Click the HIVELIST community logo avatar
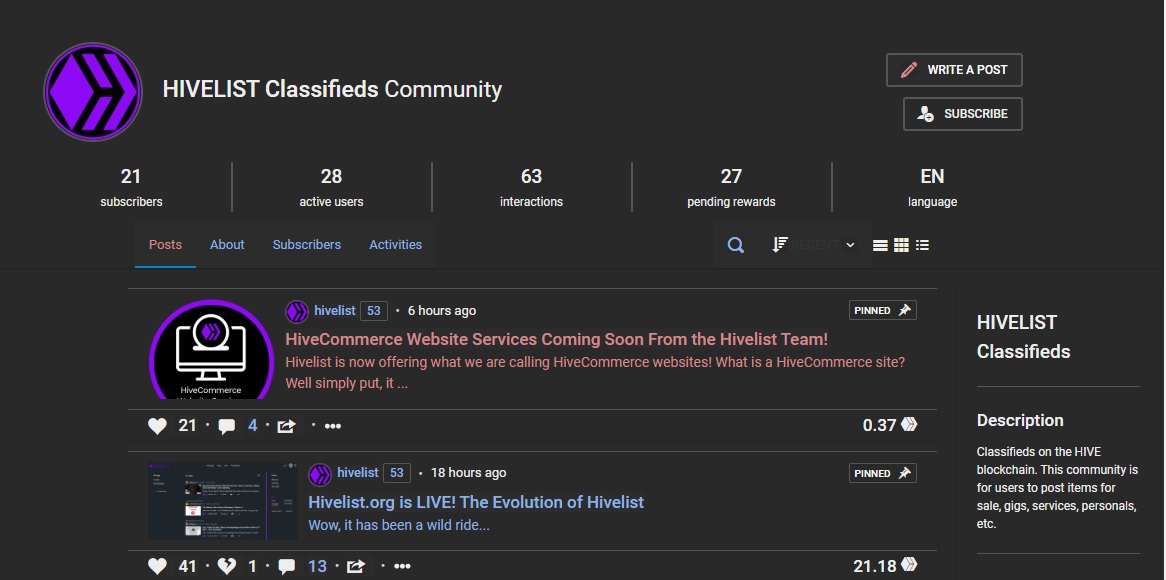Viewport: 1166px width, 580px height. 93,92
